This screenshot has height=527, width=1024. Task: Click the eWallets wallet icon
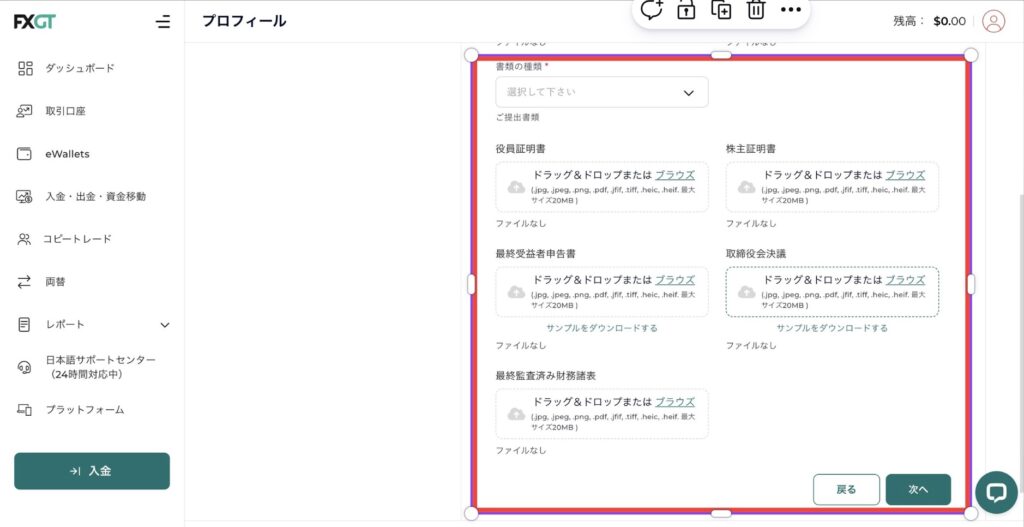pos(24,154)
